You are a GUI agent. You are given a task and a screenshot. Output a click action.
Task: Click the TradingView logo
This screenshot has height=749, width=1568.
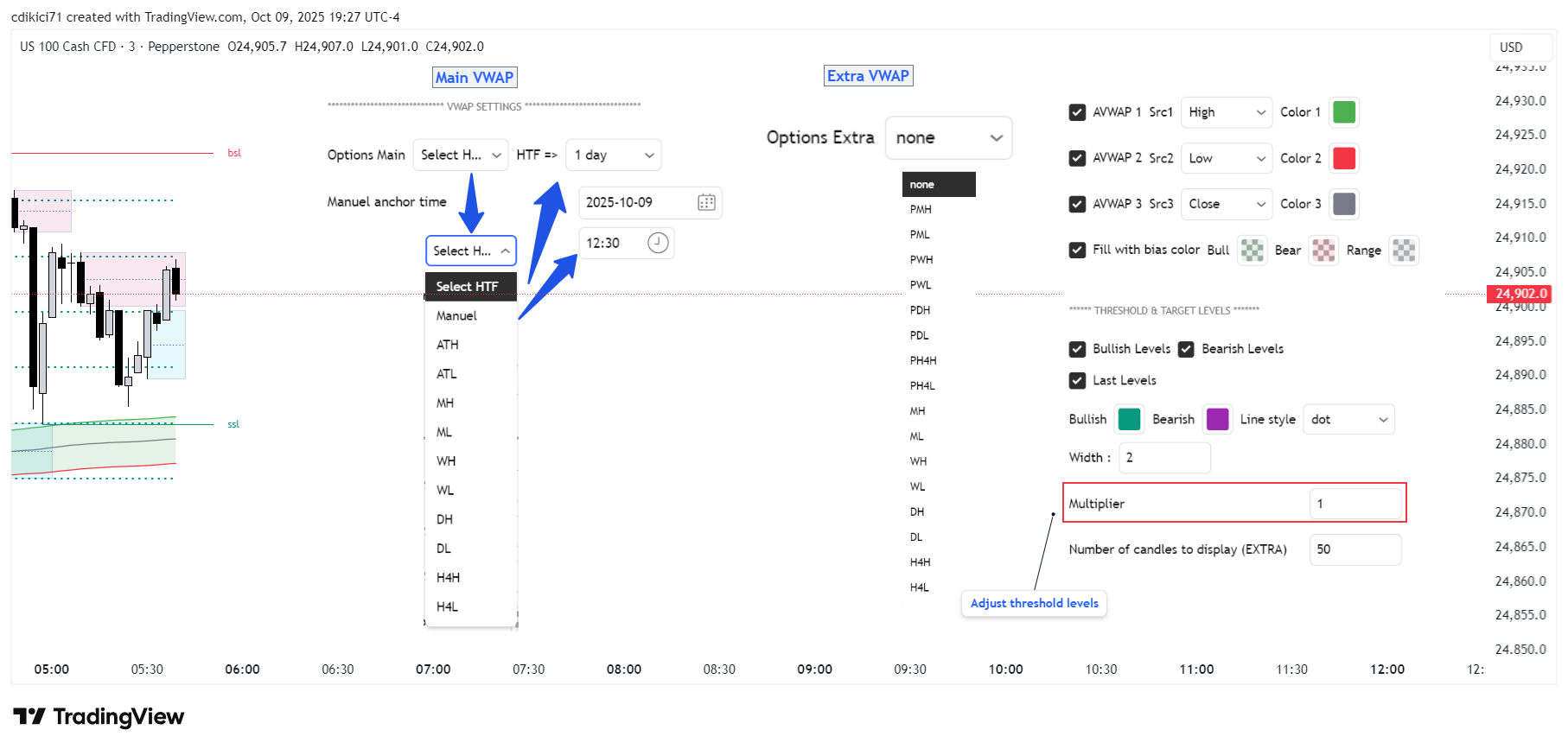[x=99, y=716]
